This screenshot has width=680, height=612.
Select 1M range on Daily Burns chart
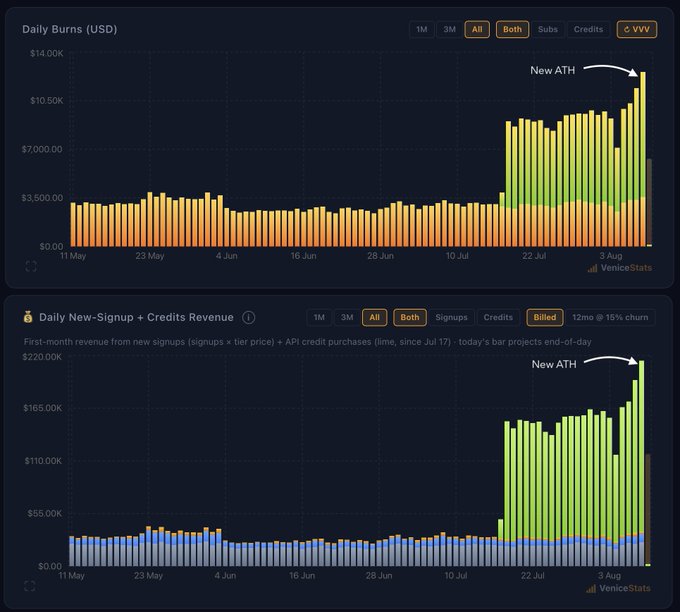[x=422, y=29]
